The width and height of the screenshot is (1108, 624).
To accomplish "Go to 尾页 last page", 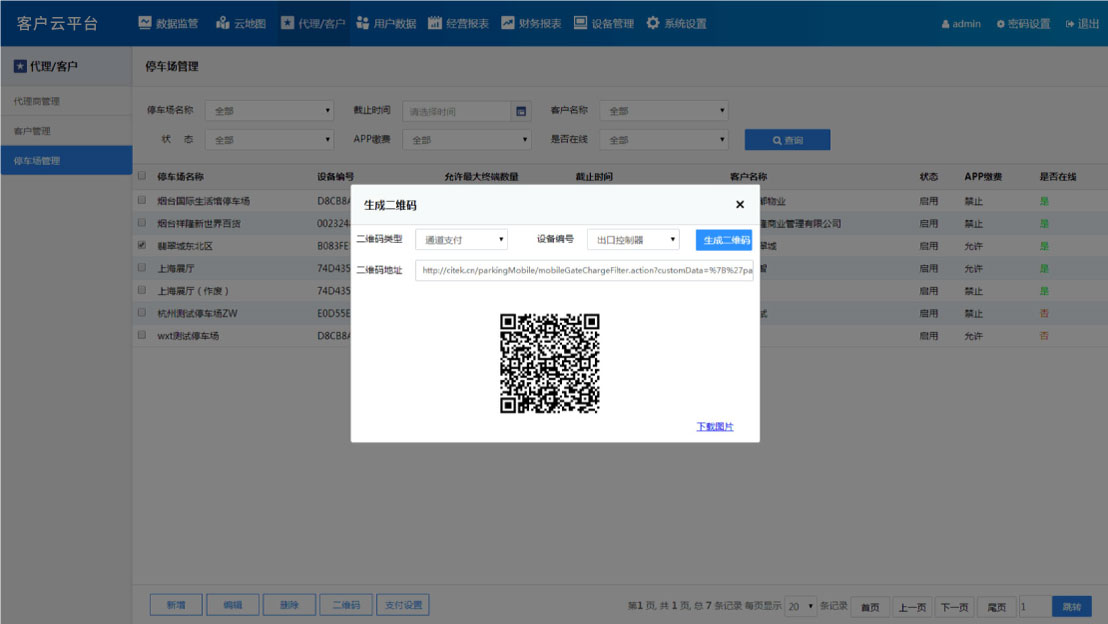I will pyautogui.click(x=996, y=606).
